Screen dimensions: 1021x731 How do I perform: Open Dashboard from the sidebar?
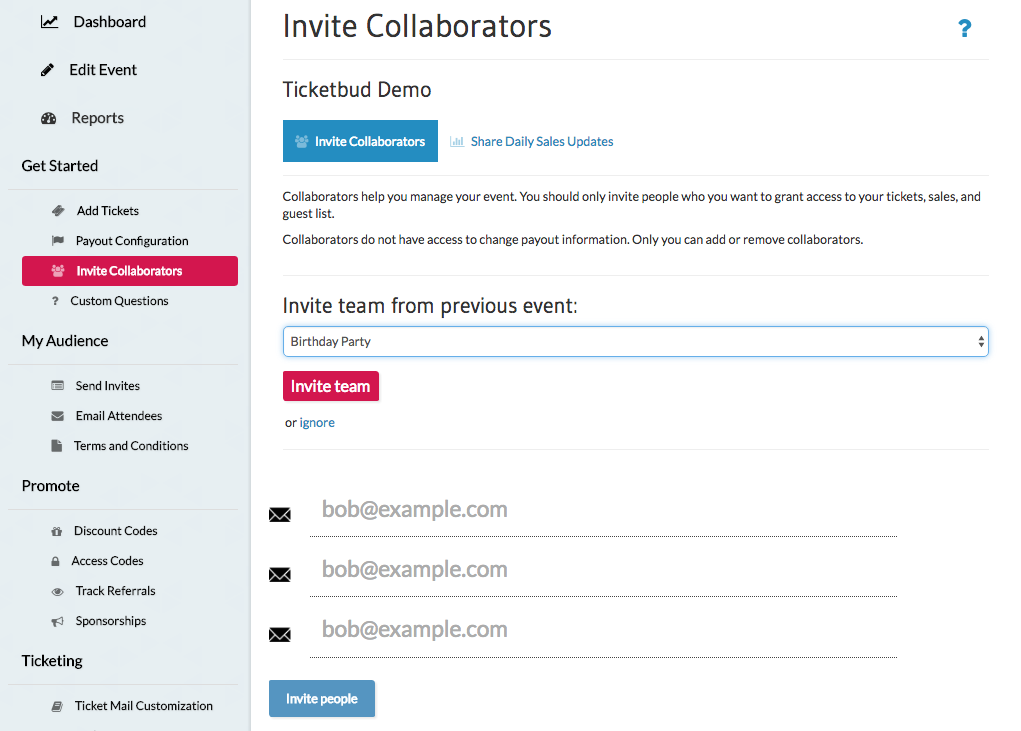point(109,22)
